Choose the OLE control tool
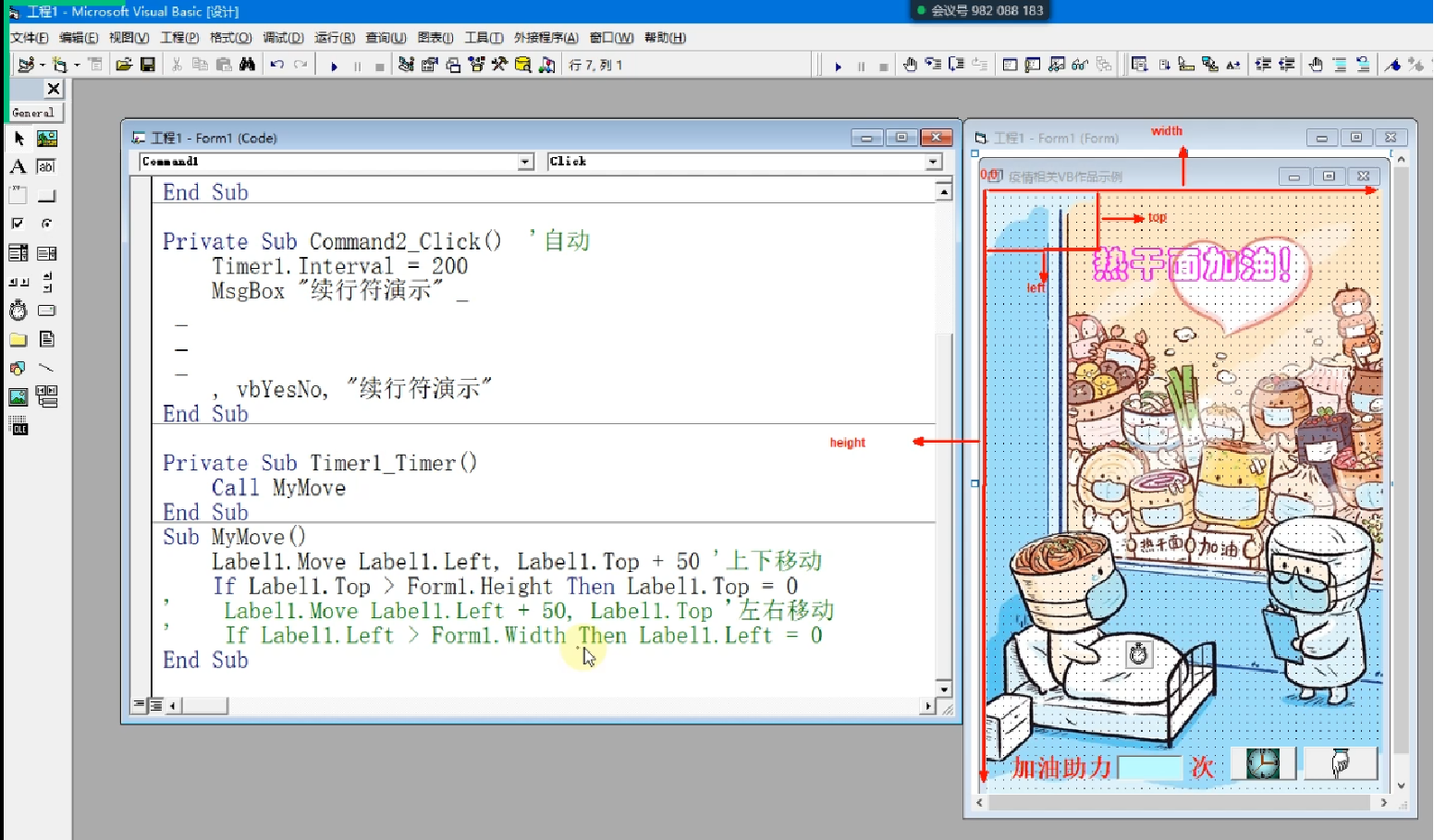 18,426
